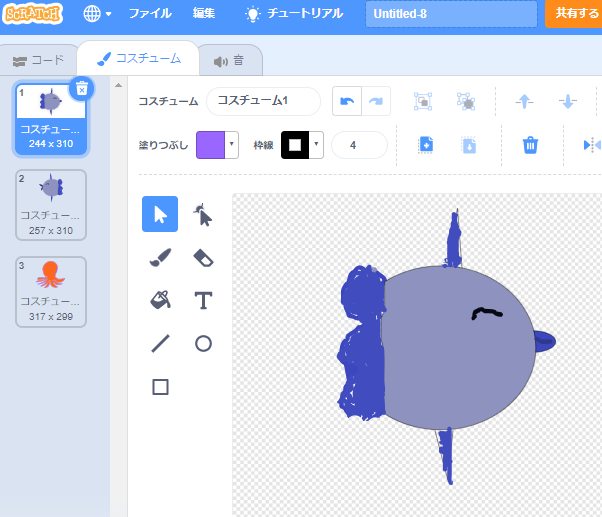The image size is (602, 517).
Task: Select the Circle tool
Action: coord(203,344)
